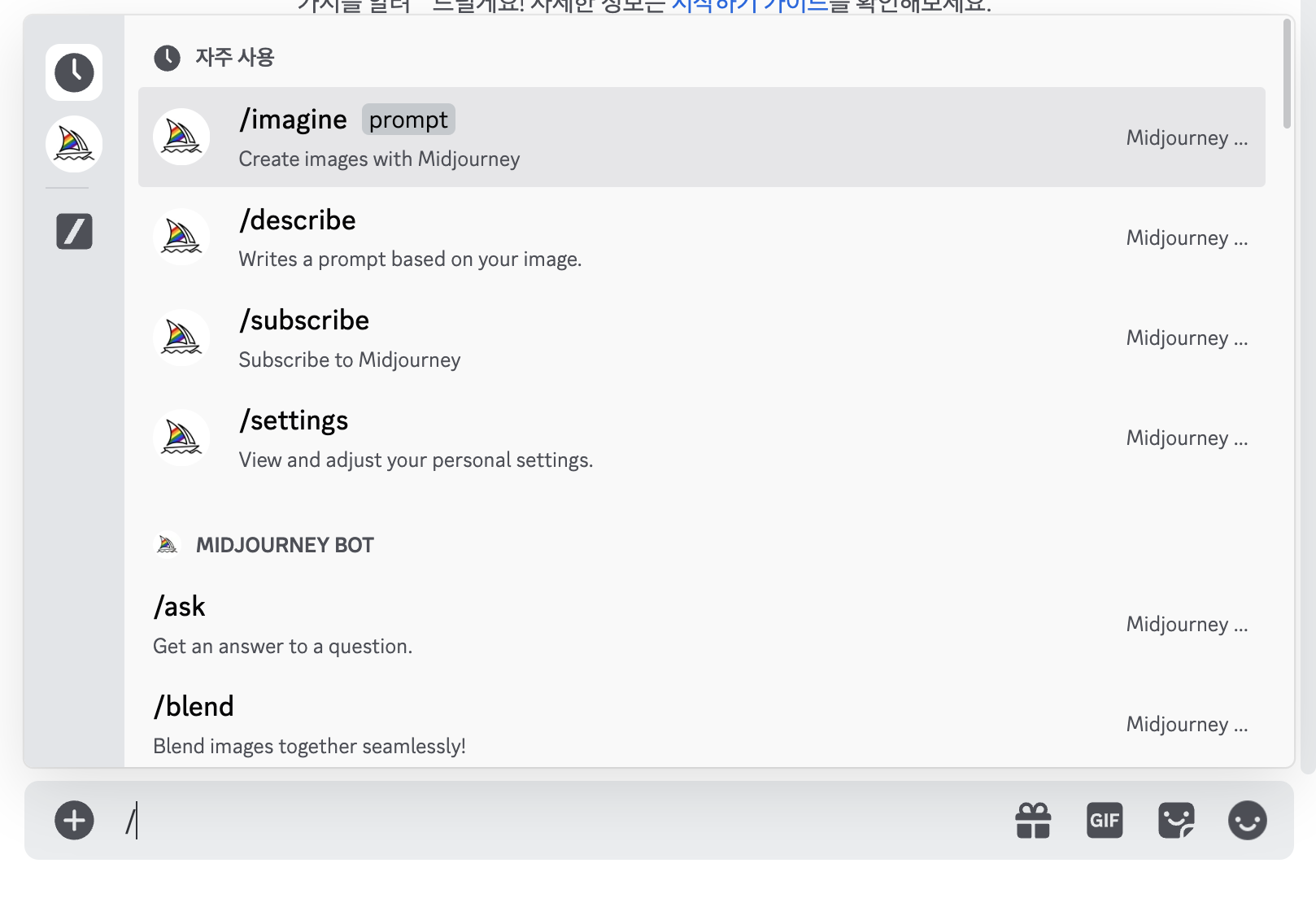Open the sticker picker
Screen dimensions: 1316x898
[x=1176, y=820]
